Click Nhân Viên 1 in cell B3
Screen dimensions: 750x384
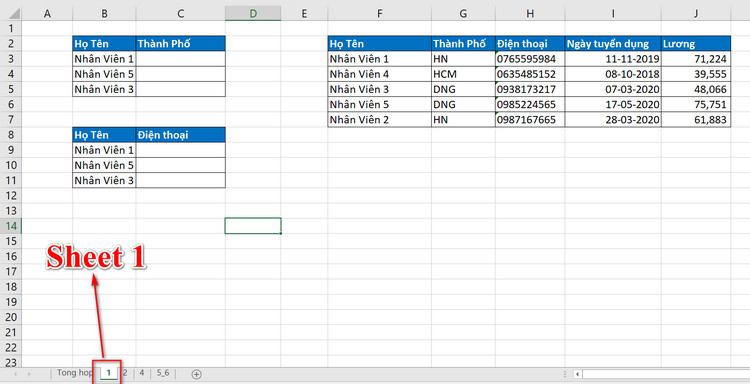coord(104,59)
